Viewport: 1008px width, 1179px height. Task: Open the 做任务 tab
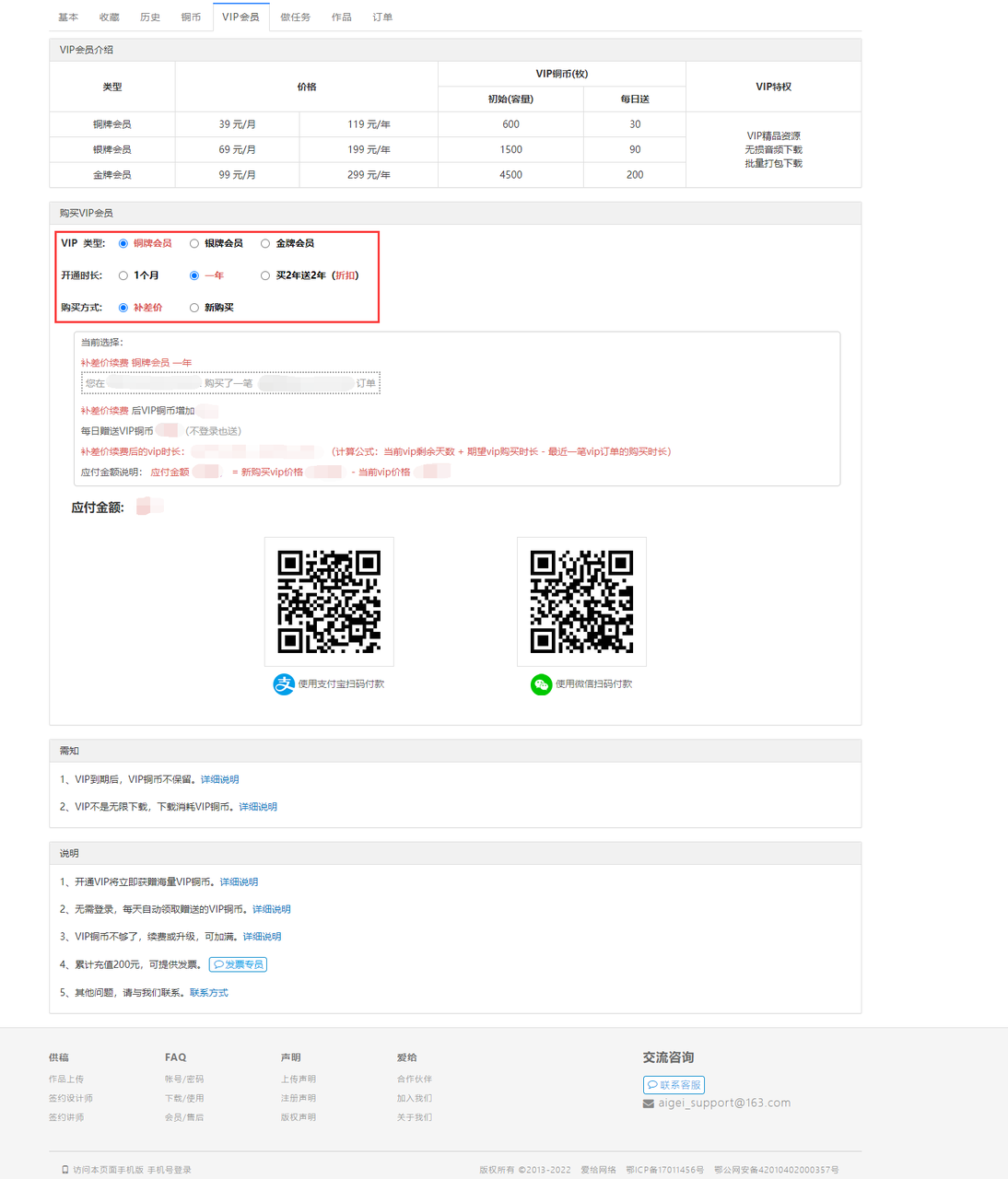coord(296,18)
